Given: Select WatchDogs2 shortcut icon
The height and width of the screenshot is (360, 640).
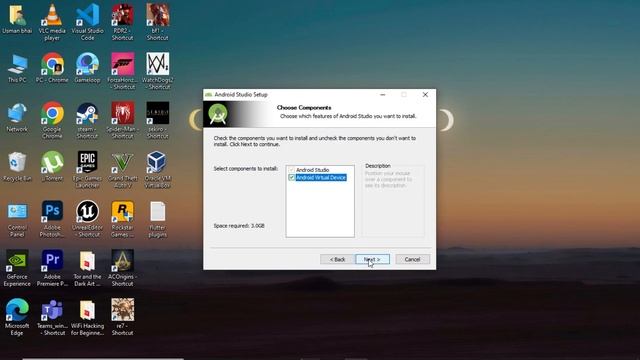Looking at the screenshot, I should 158,64.
